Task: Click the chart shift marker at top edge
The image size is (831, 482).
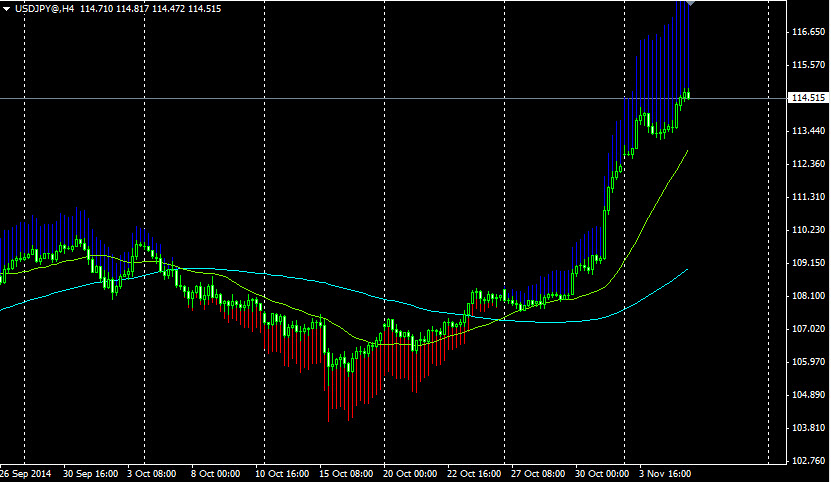Action: tap(690, 3)
